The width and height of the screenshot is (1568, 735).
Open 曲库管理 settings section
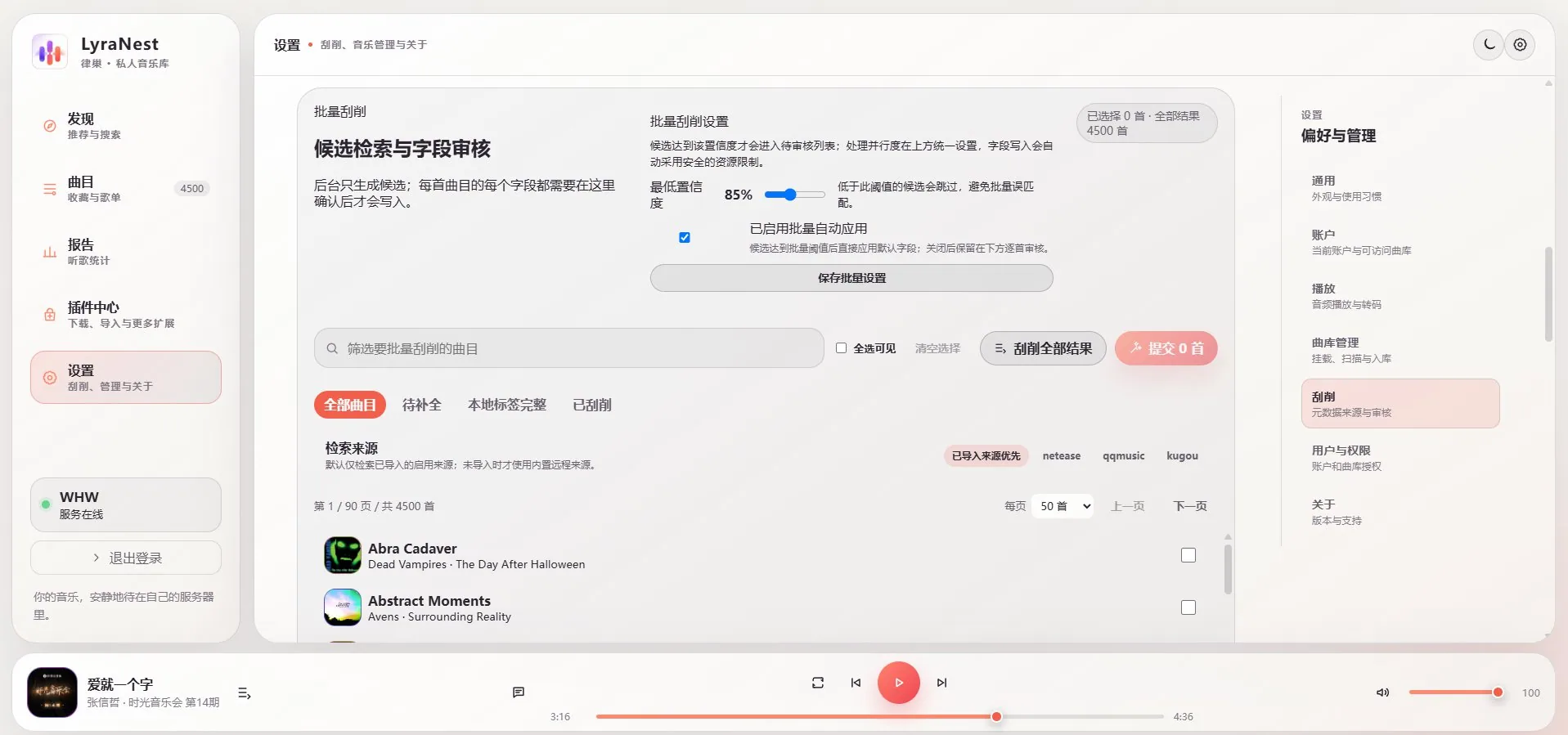(x=1400, y=350)
